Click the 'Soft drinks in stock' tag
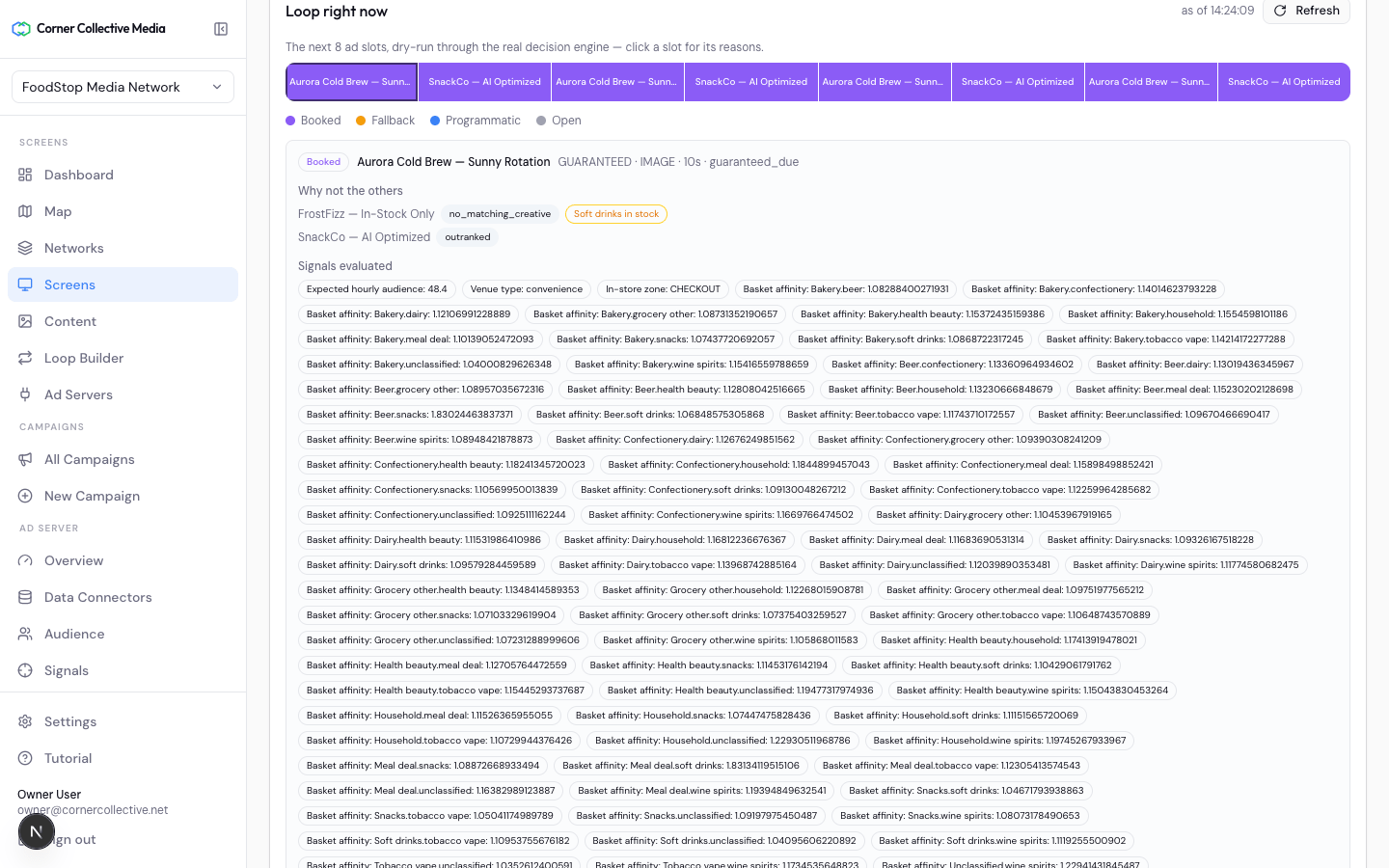Viewport: 1389px width, 868px height. click(616, 214)
